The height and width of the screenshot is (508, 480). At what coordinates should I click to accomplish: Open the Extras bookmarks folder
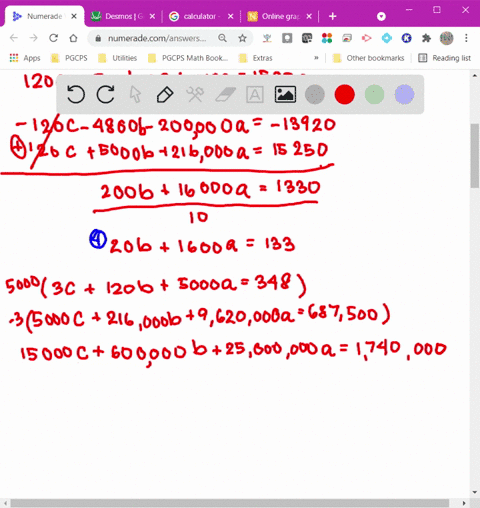coord(256,58)
